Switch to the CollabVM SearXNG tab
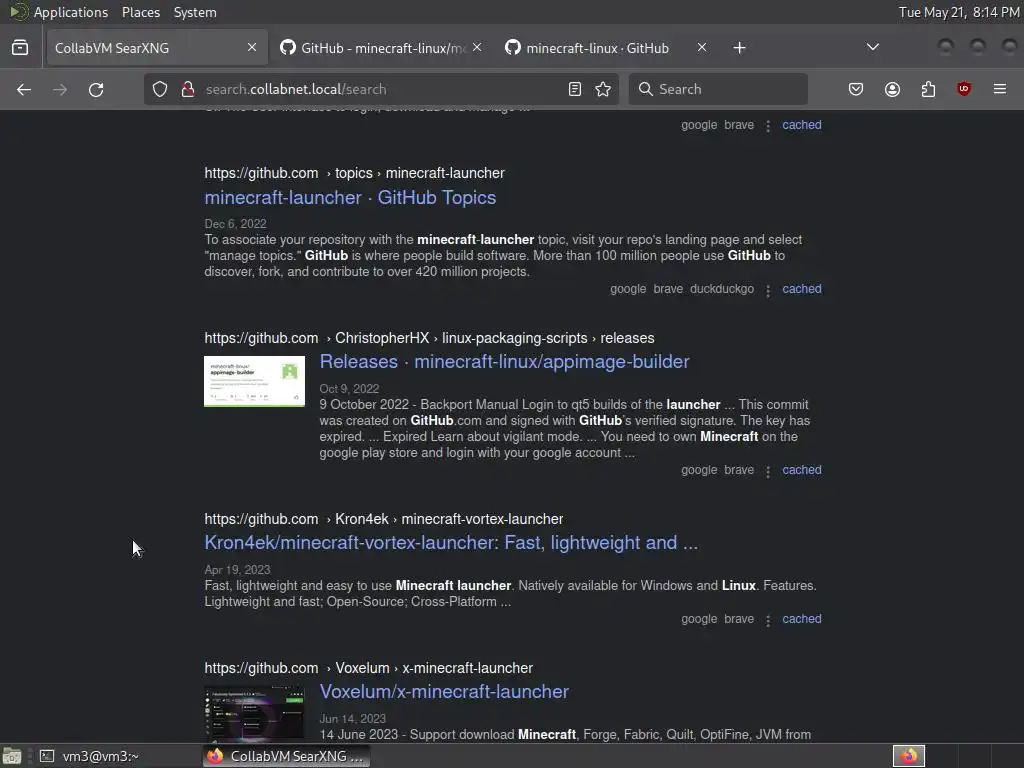Screen dimensions: 1024x768 (x=157, y=48)
